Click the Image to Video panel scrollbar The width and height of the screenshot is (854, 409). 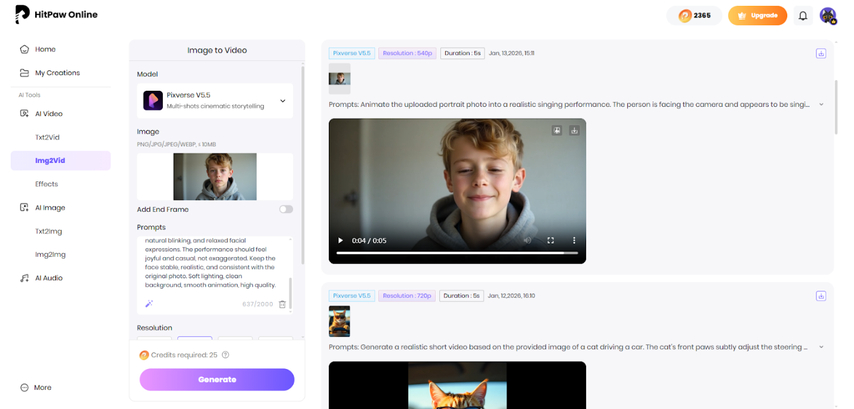(x=303, y=163)
